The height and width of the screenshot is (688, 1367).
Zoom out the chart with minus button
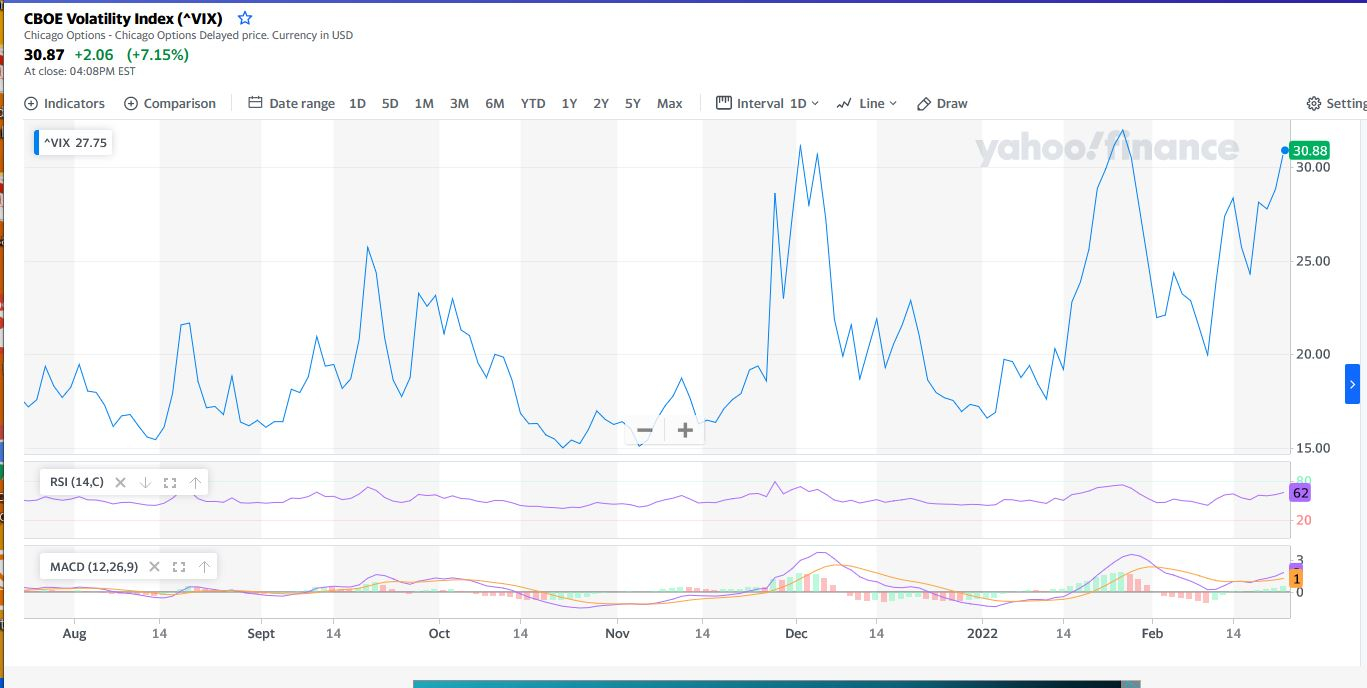click(645, 431)
